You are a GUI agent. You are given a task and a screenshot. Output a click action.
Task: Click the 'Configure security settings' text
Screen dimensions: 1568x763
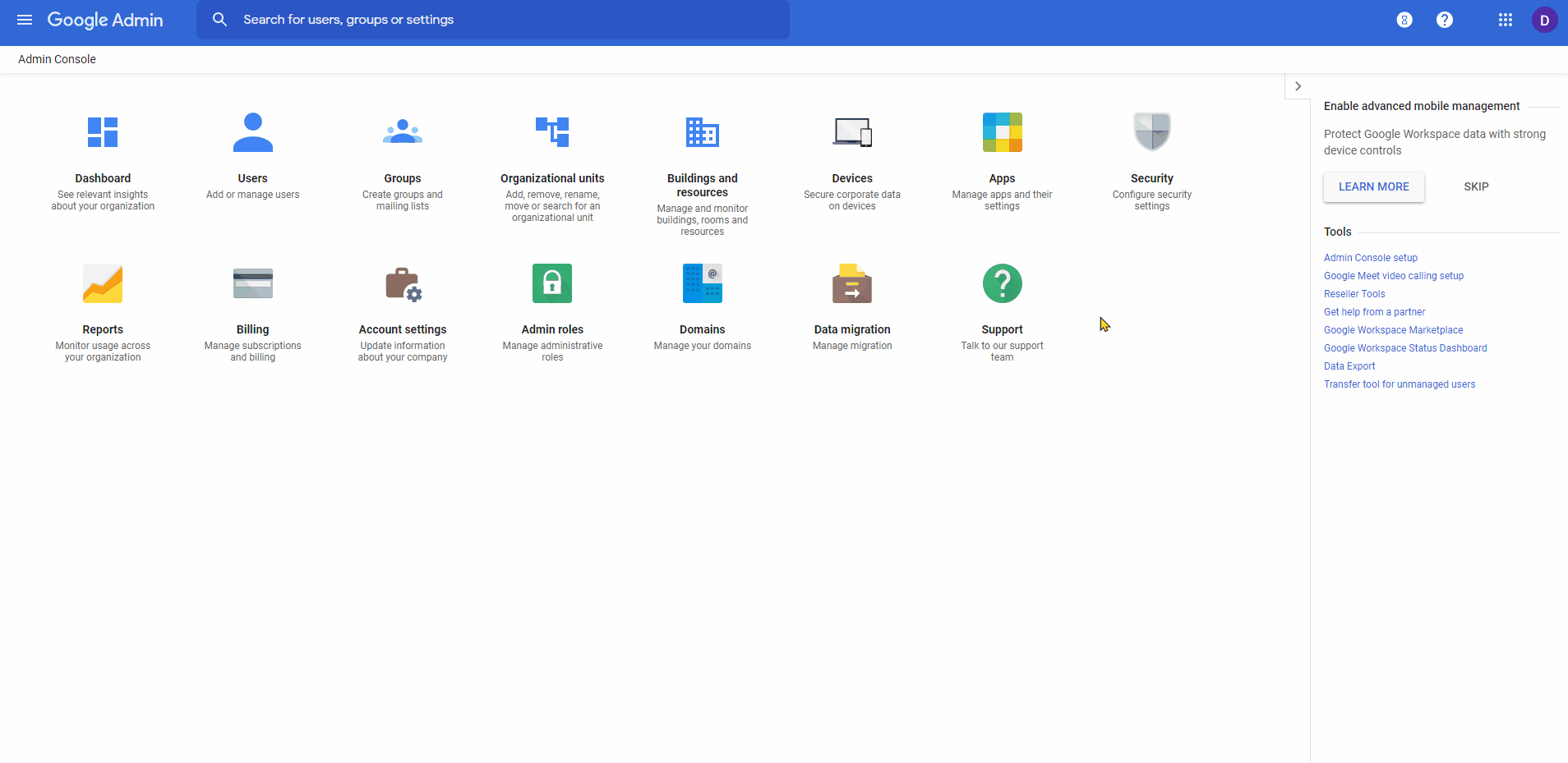click(1152, 200)
